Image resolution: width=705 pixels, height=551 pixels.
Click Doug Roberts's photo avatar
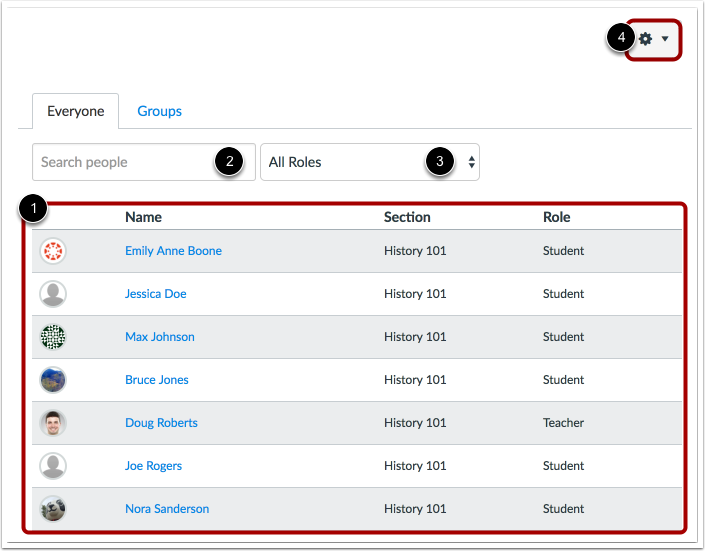pos(53,423)
